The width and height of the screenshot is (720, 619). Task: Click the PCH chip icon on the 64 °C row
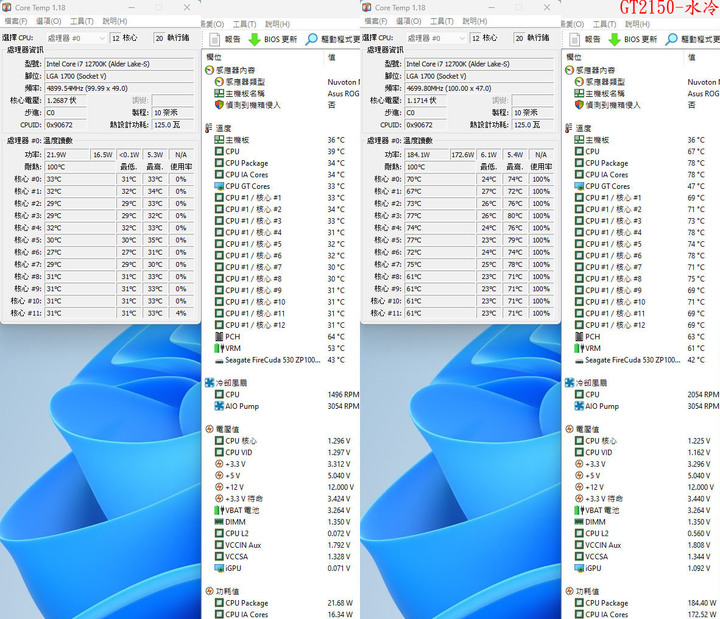point(219,337)
